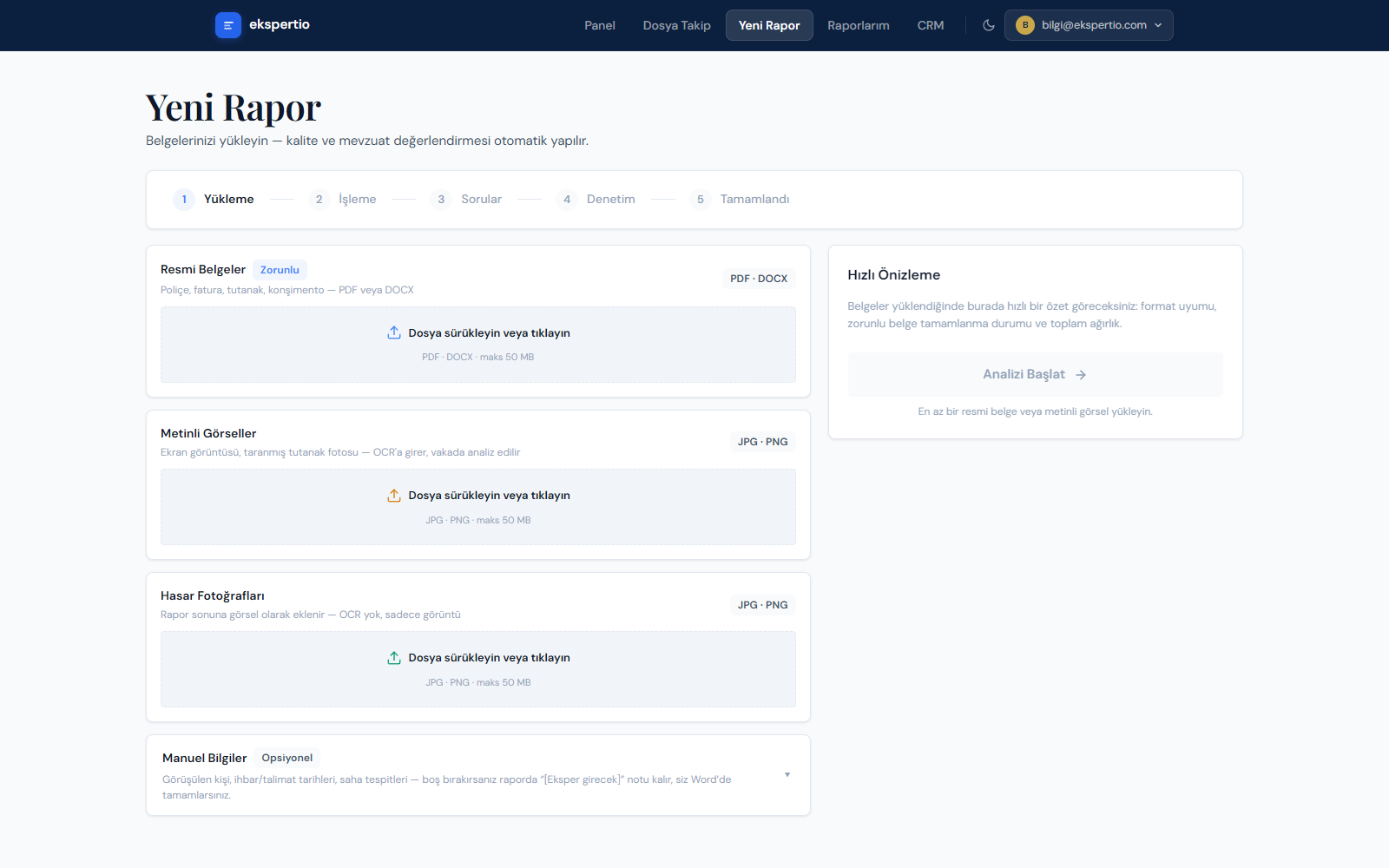Click the blue upload icon in Resmi Belgeler

pos(394,332)
